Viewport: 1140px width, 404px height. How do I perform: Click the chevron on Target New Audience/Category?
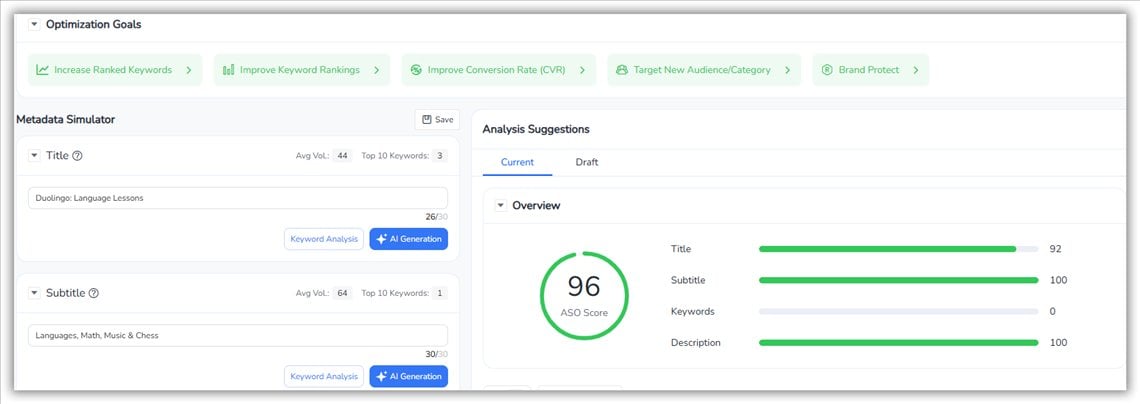click(787, 70)
